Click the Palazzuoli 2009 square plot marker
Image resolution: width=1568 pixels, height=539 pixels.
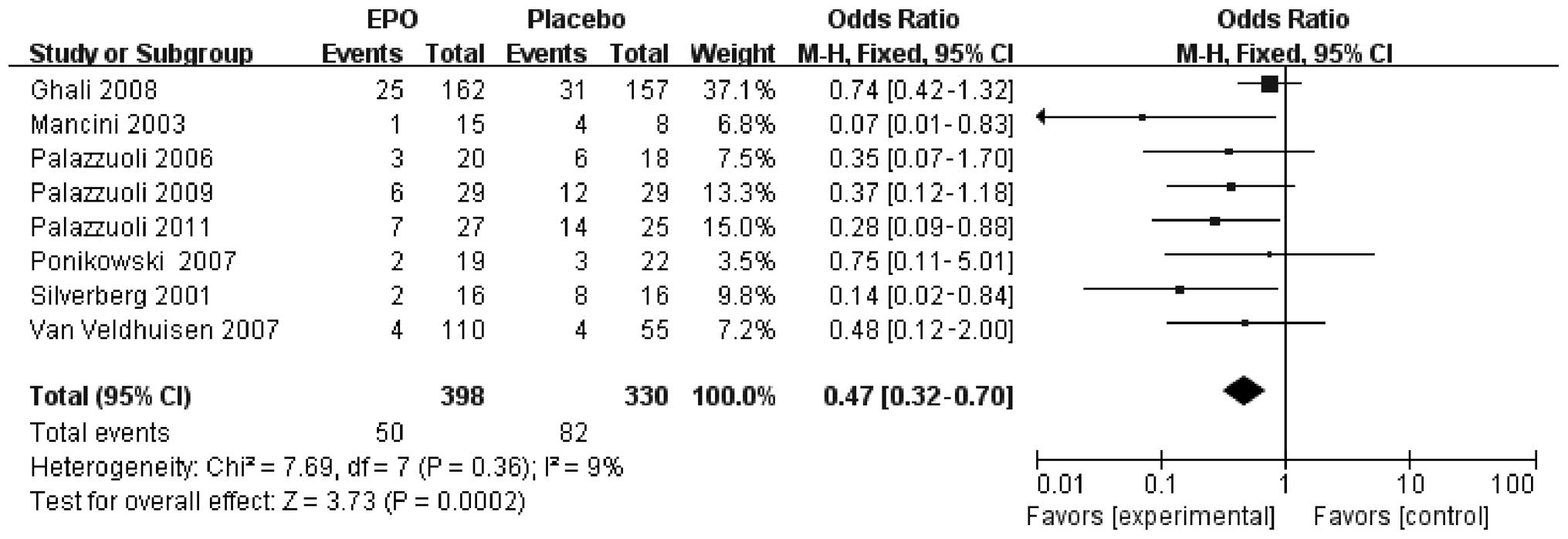pos(1231,186)
